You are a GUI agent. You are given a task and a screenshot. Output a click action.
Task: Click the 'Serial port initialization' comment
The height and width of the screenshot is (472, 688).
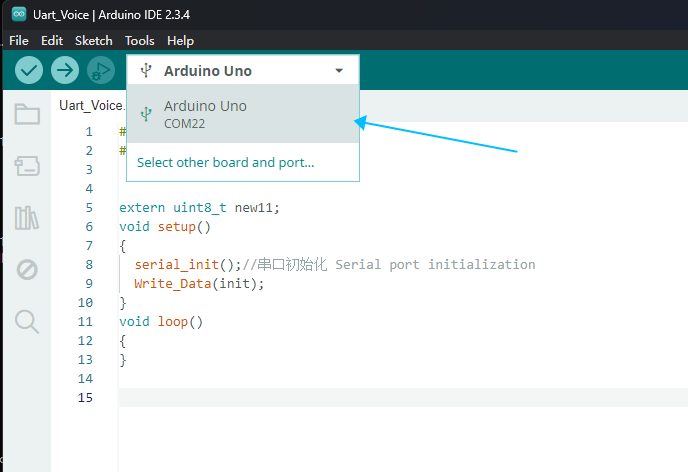coord(435,265)
